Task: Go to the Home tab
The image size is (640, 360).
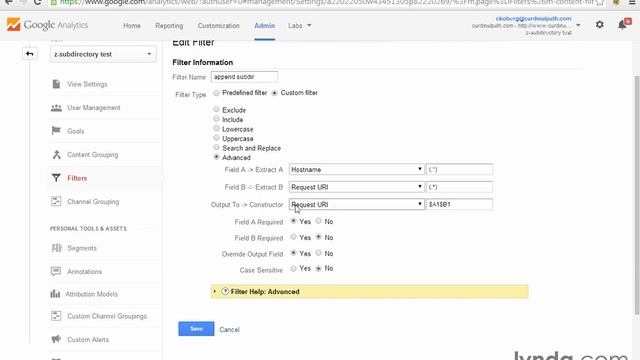Action: 132,26
